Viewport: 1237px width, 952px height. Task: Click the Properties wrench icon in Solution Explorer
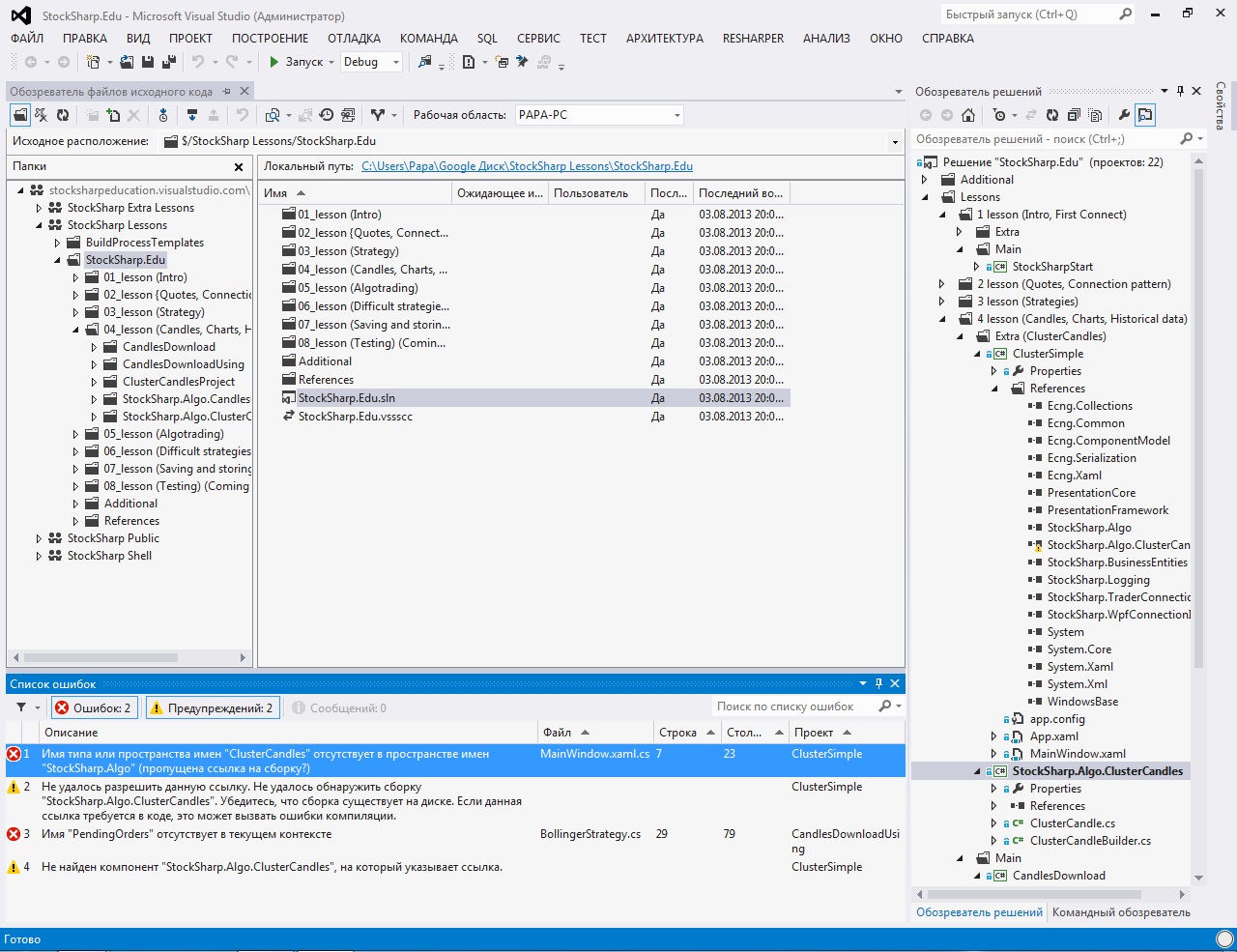click(1124, 115)
